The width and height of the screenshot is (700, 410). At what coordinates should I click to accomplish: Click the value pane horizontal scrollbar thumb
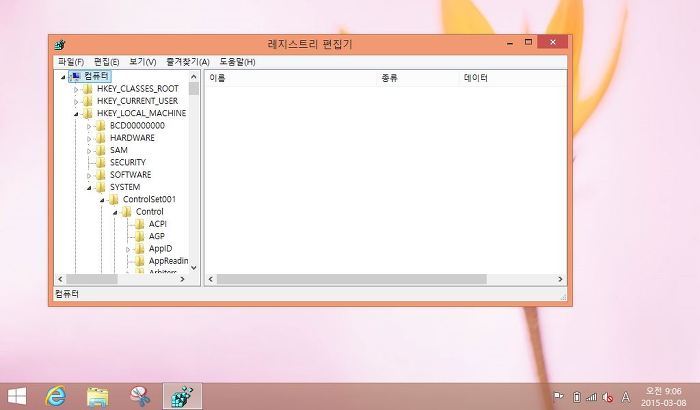351,279
